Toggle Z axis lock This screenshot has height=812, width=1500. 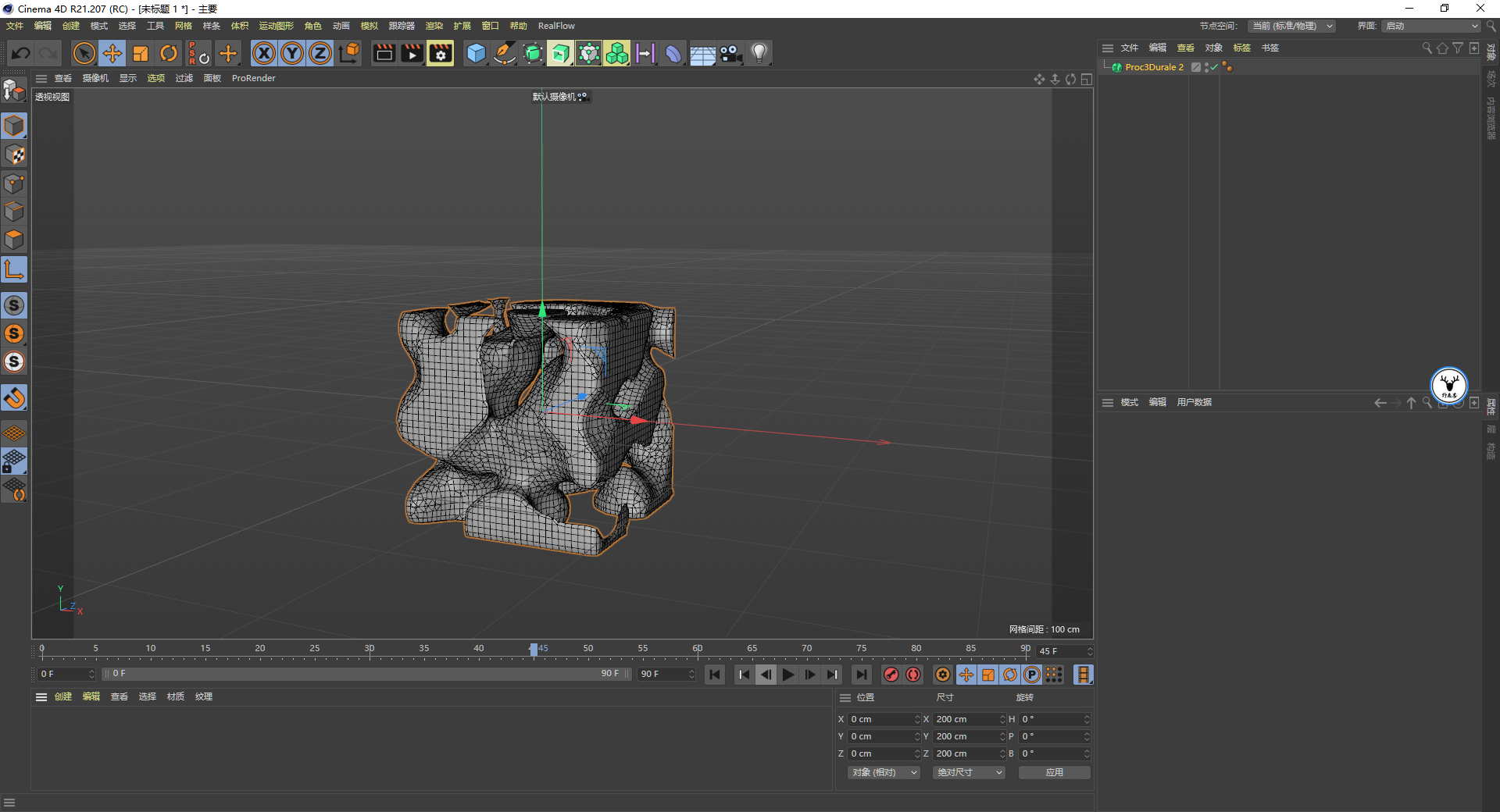pyautogui.click(x=320, y=53)
